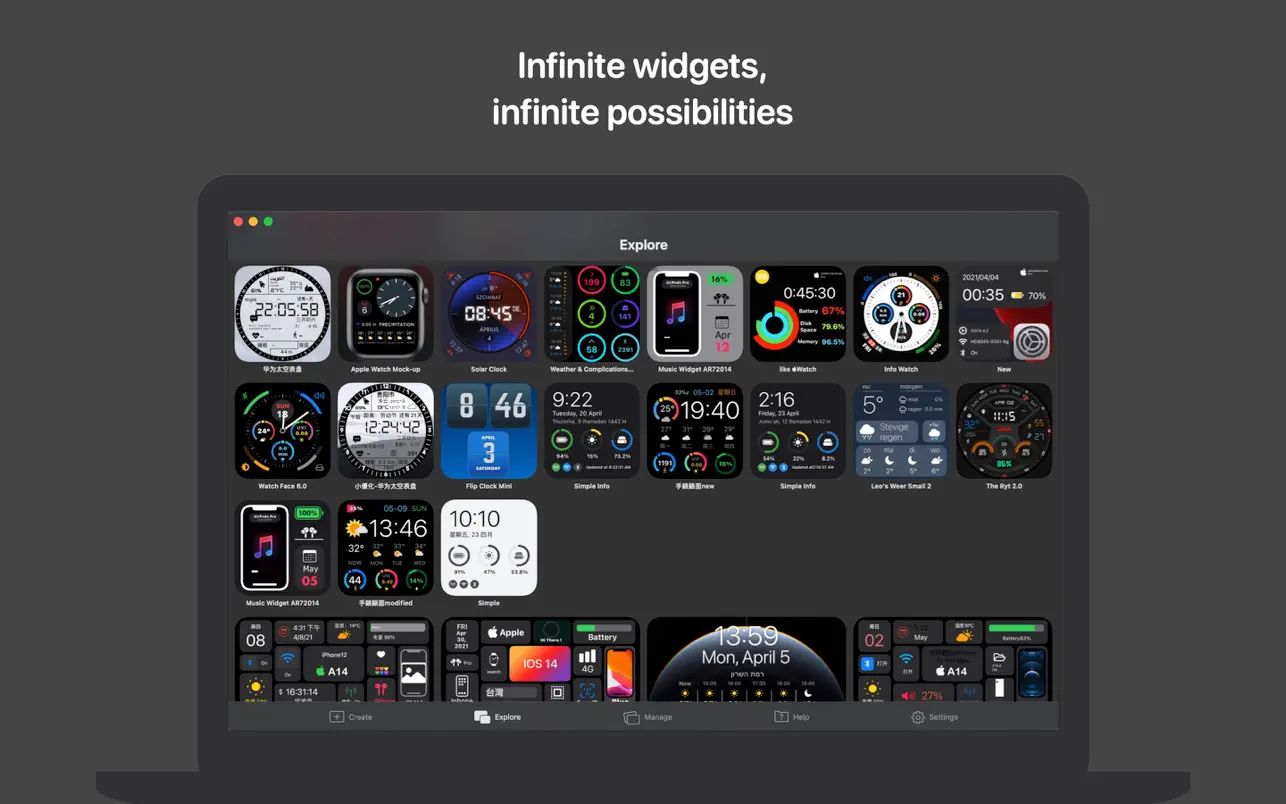Select the Flip Clock Mini widget

(x=488, y=430)
